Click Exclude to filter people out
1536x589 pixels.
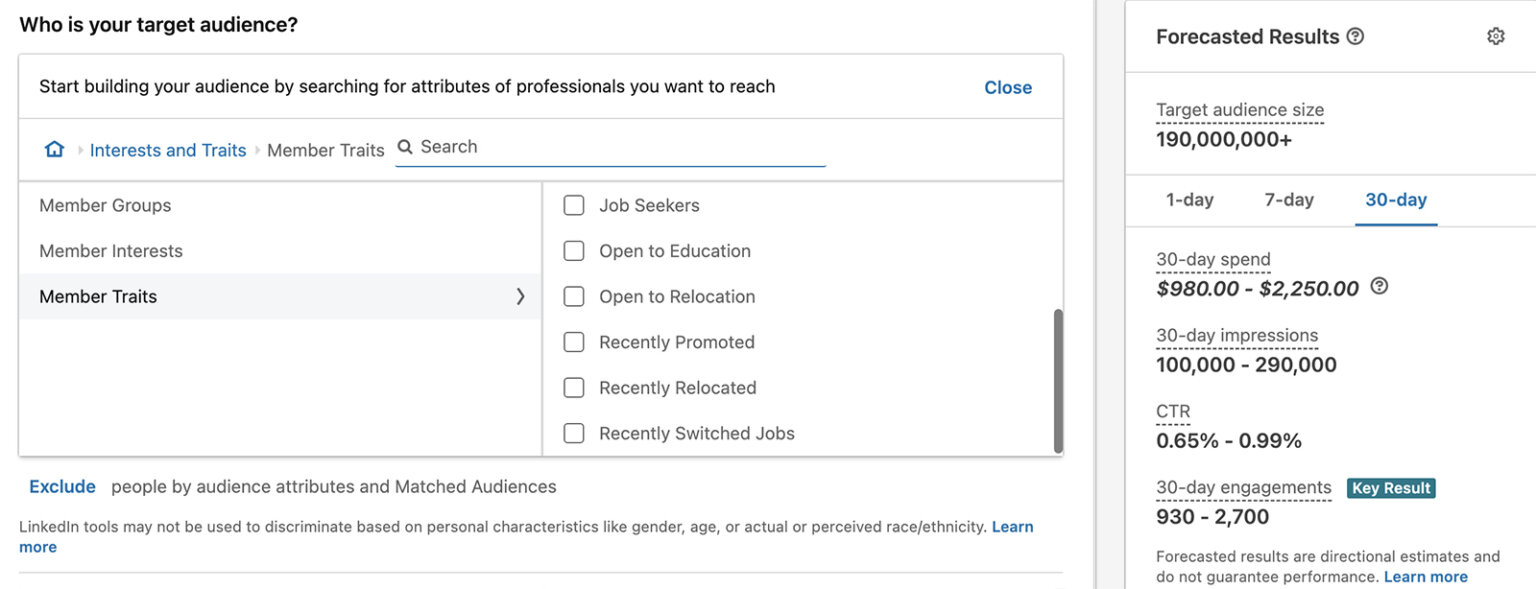(x=62, y=486)
